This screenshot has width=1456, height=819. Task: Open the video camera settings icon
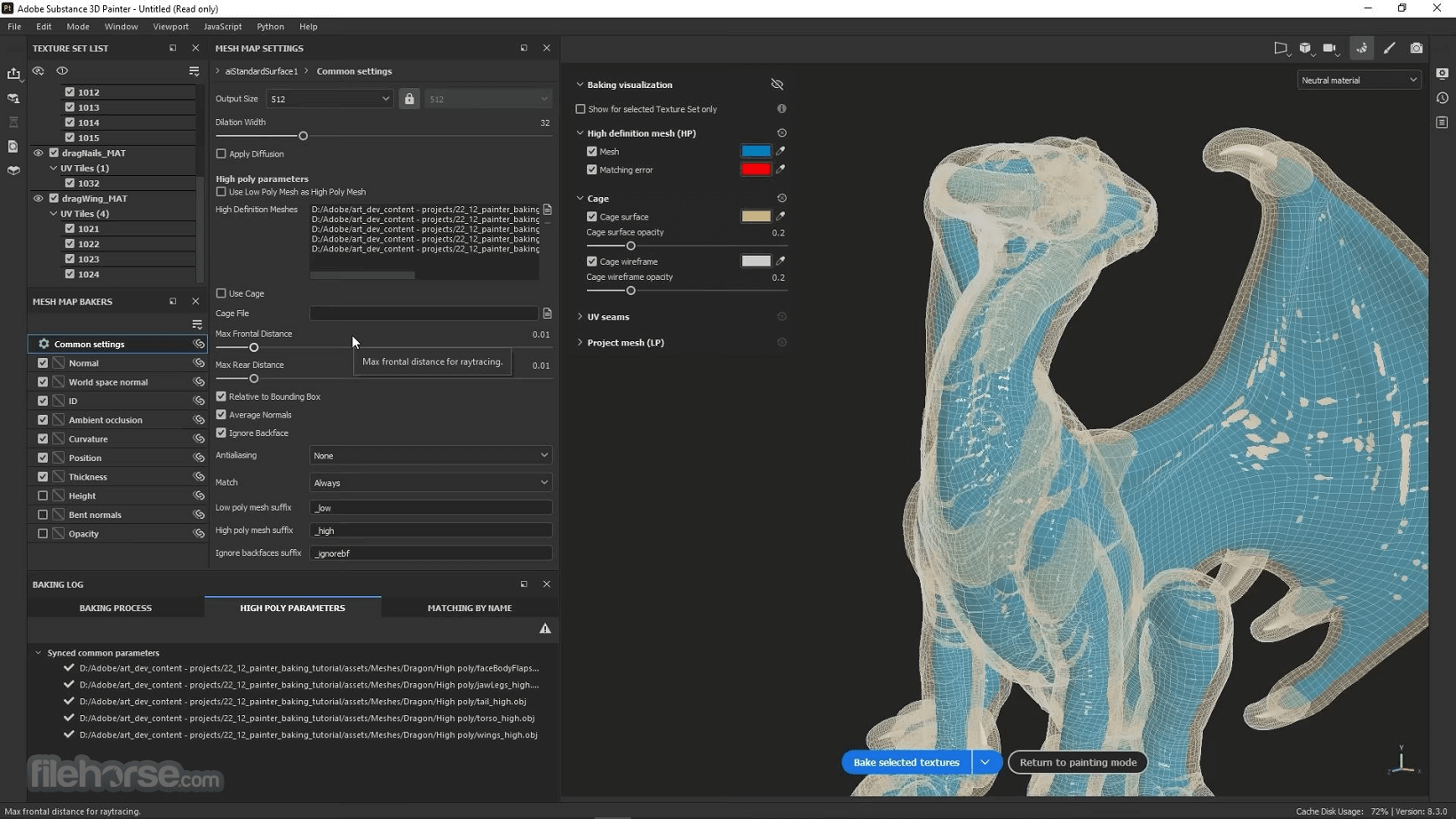point(1330,48)
